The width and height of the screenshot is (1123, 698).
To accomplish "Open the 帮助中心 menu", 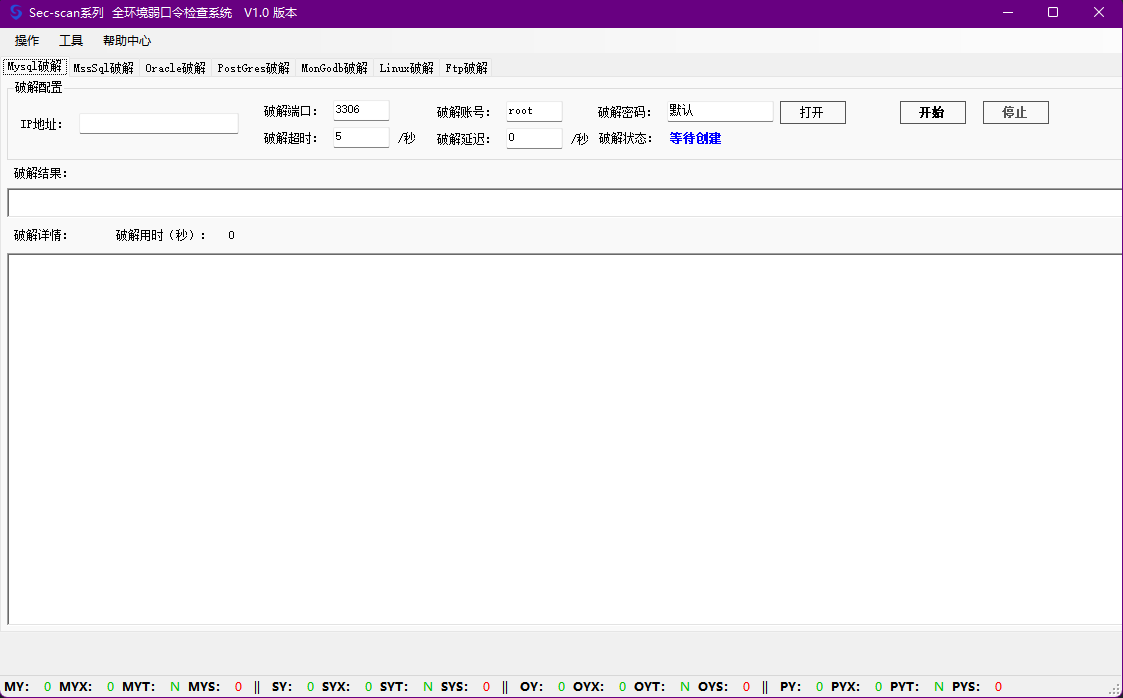I will [127, 41].
